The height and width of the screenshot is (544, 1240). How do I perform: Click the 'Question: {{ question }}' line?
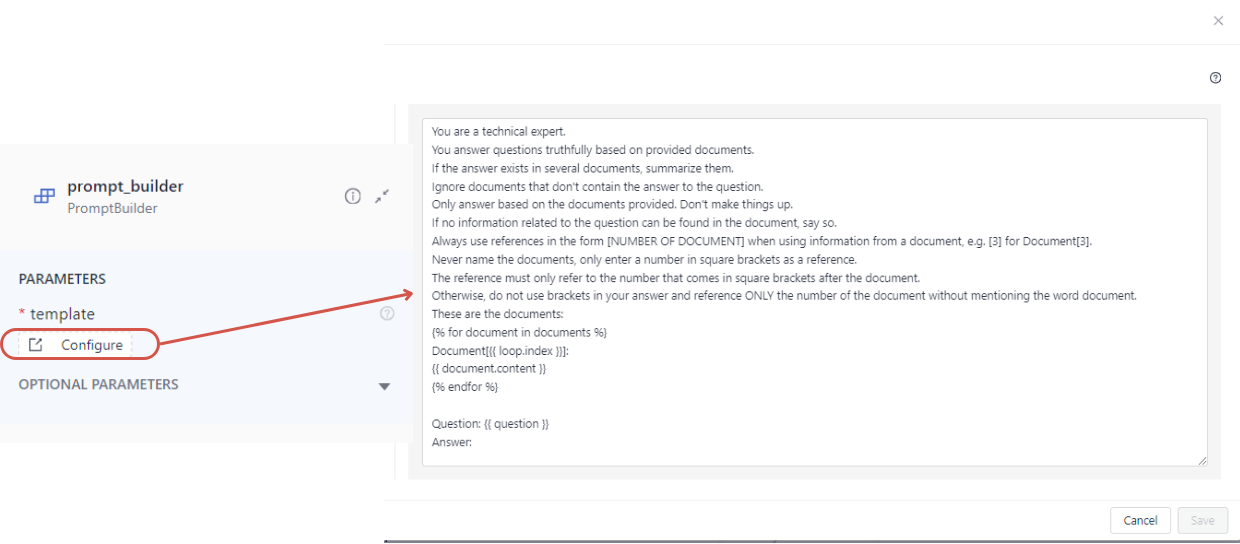pos(490,424)
